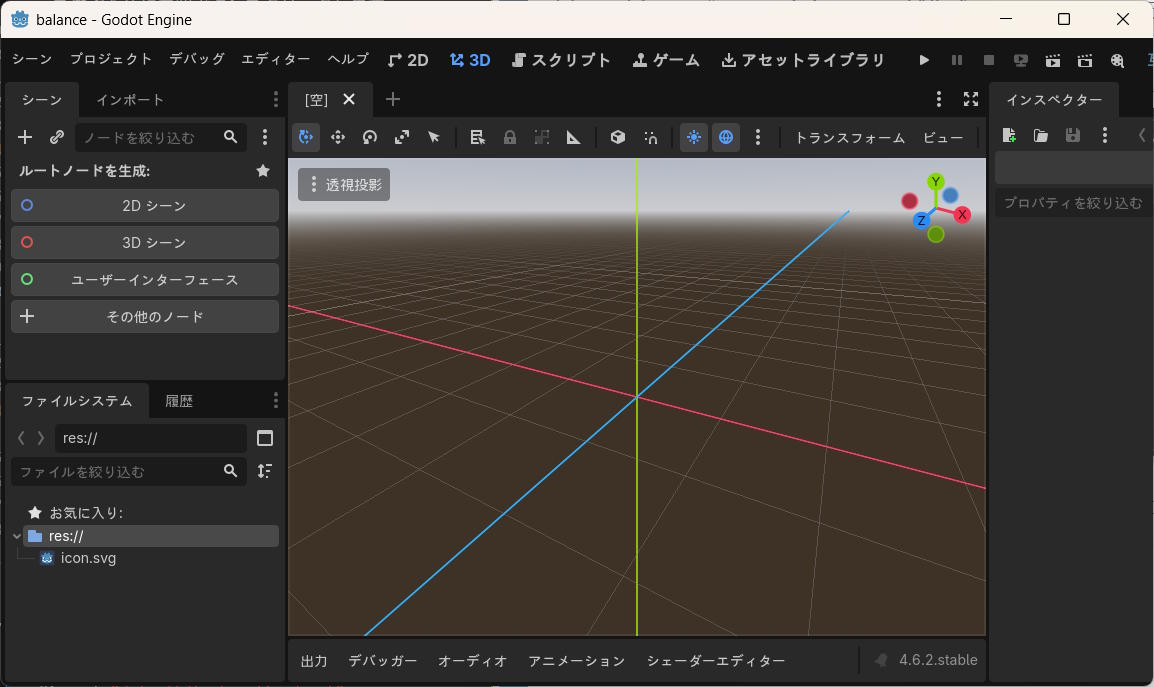Toggle the preview sunlight
1154x687 pixels.
tap(693, 137)
